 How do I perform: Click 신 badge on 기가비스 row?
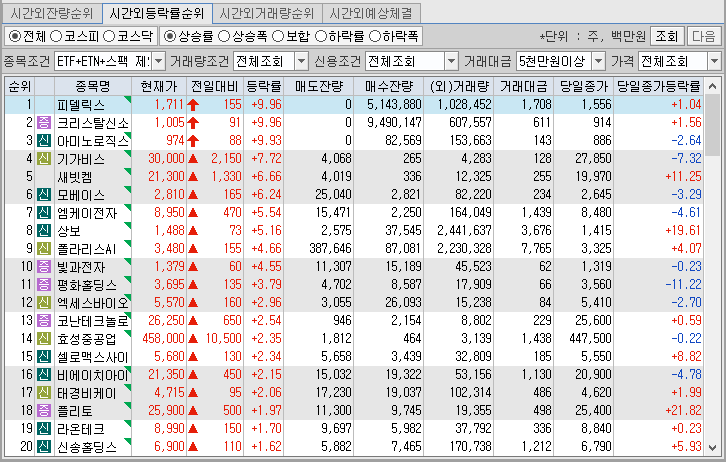(44, 159)
